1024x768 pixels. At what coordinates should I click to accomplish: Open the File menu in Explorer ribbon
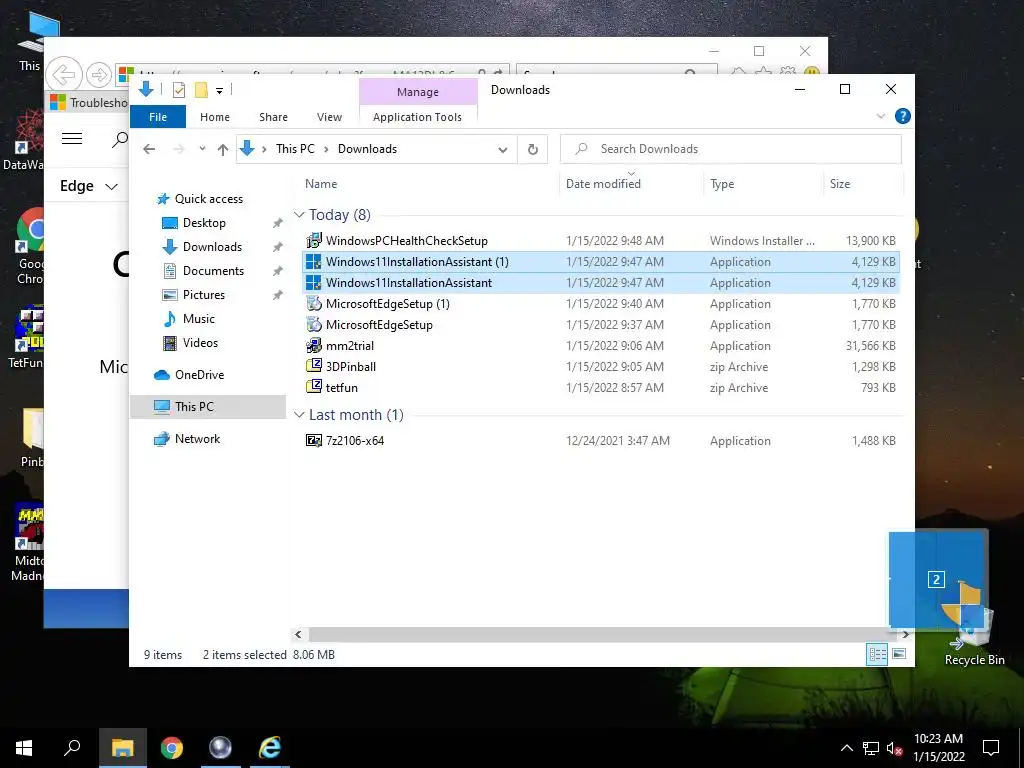pos(157,117)
